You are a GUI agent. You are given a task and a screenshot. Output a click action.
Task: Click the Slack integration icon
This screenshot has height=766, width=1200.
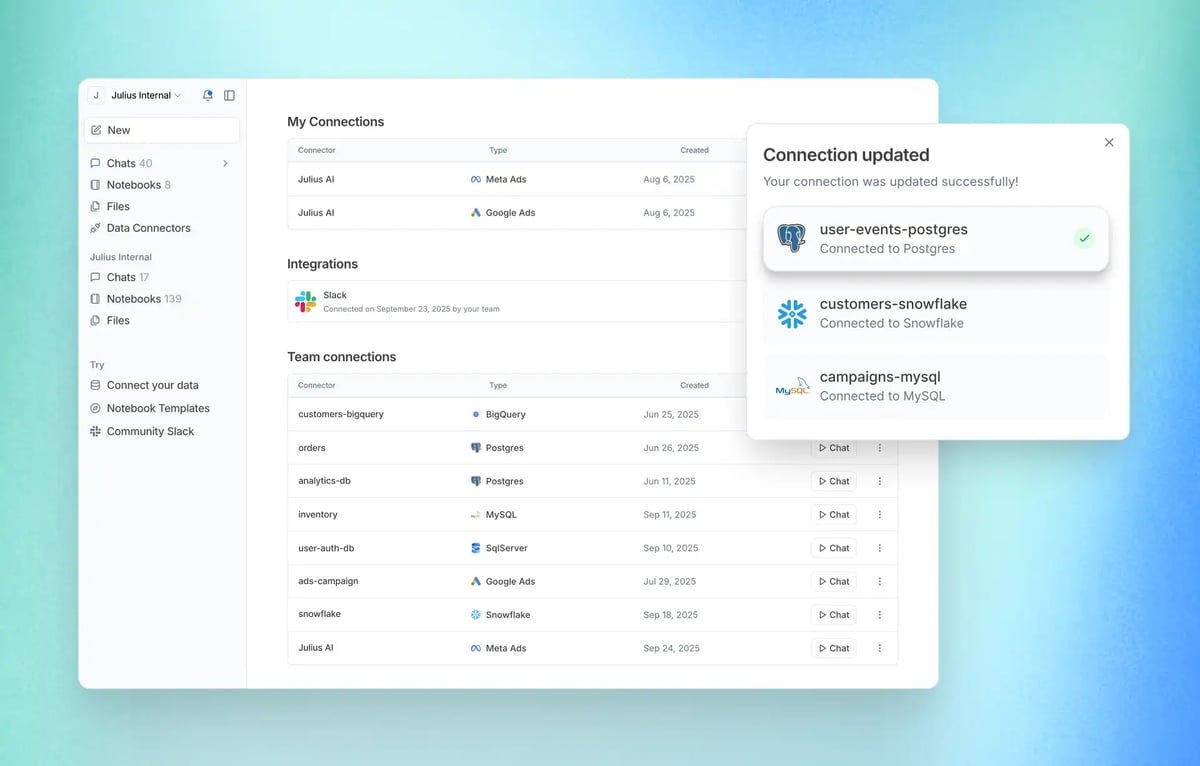coord(304,299)
